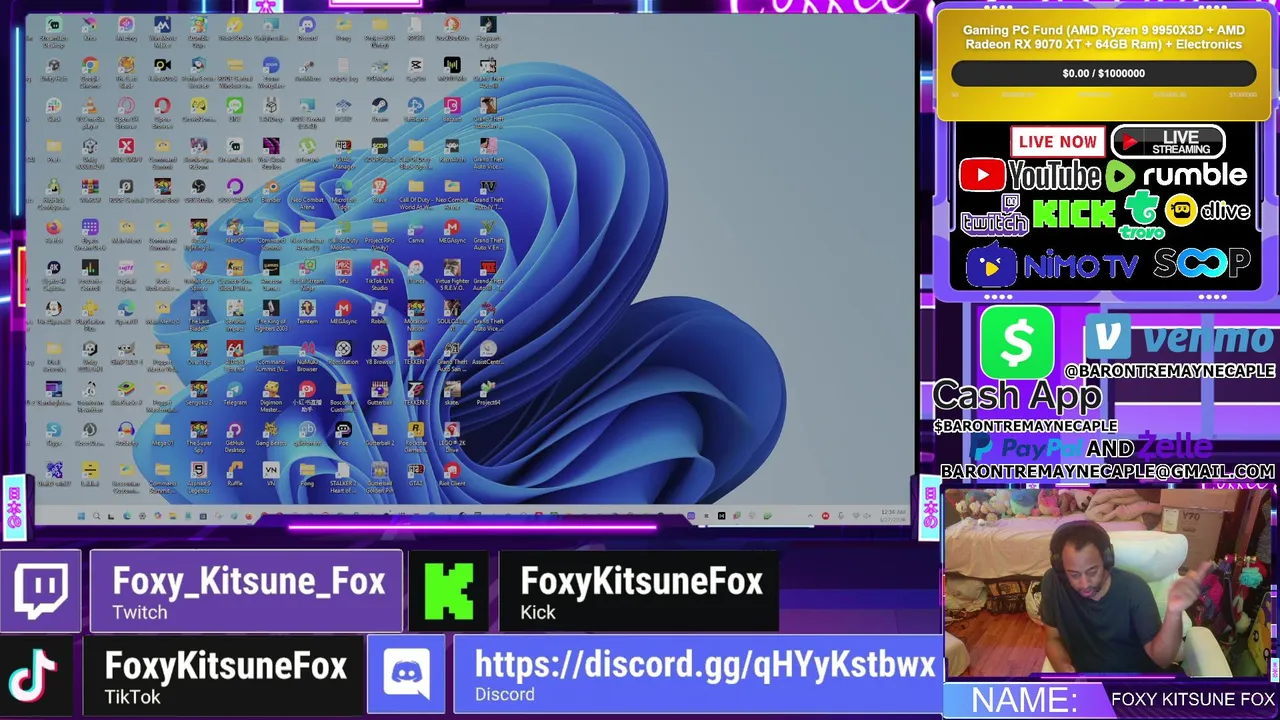The height and width of the screenshot is (720, 1280).
Task: Click the Windows Start button on taskbar
Action: coord(81,516)
